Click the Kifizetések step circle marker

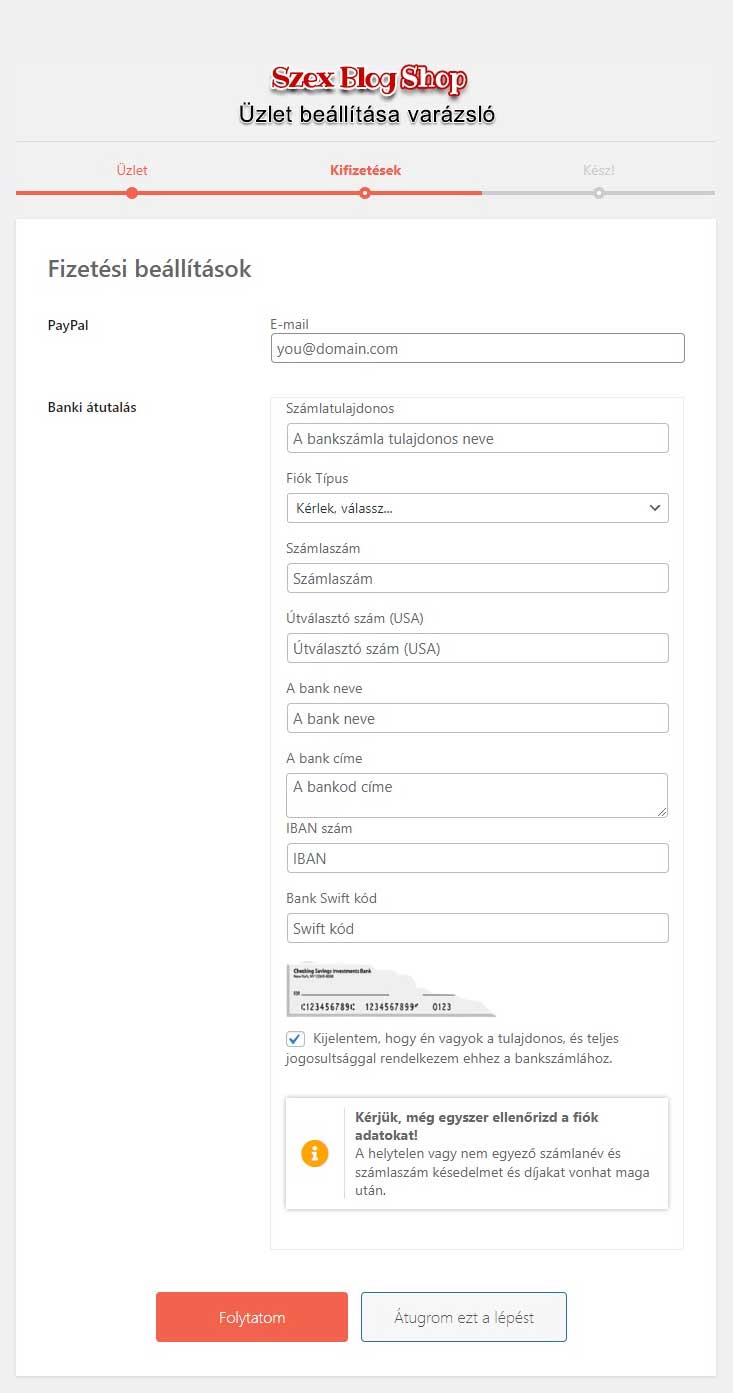click(x=365, y=193)
